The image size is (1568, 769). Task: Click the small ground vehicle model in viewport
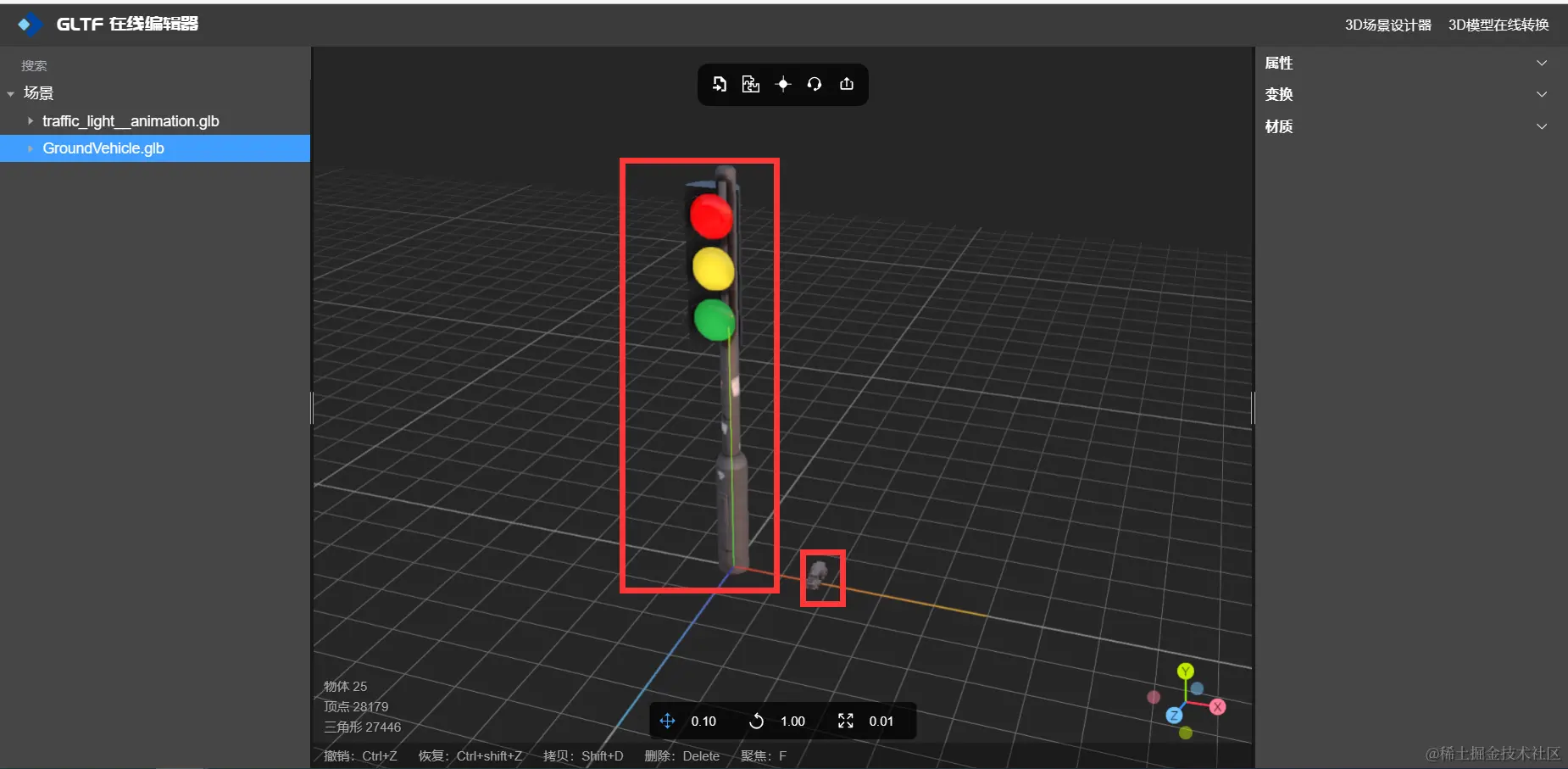pyautogui.click(x=818, y=575)
